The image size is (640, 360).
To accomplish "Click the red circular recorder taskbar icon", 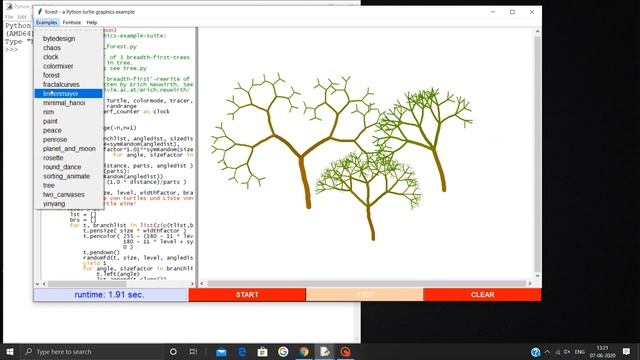I will point(346,351).
